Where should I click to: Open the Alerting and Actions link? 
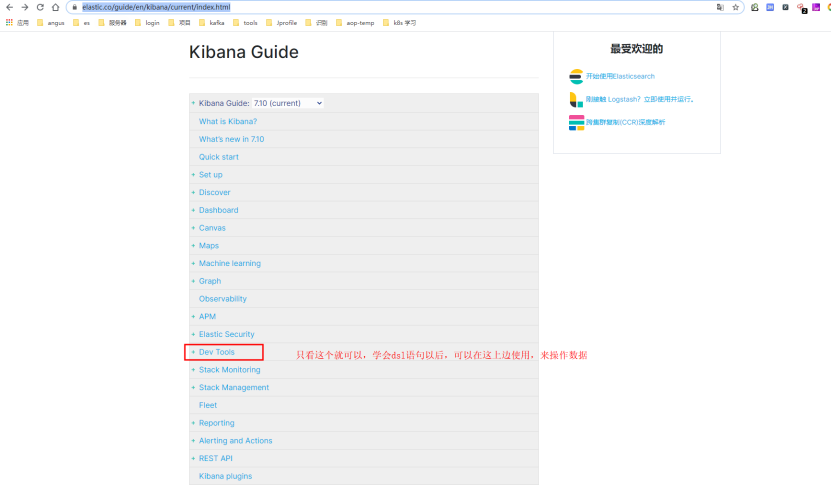click(x=236, y=440)
